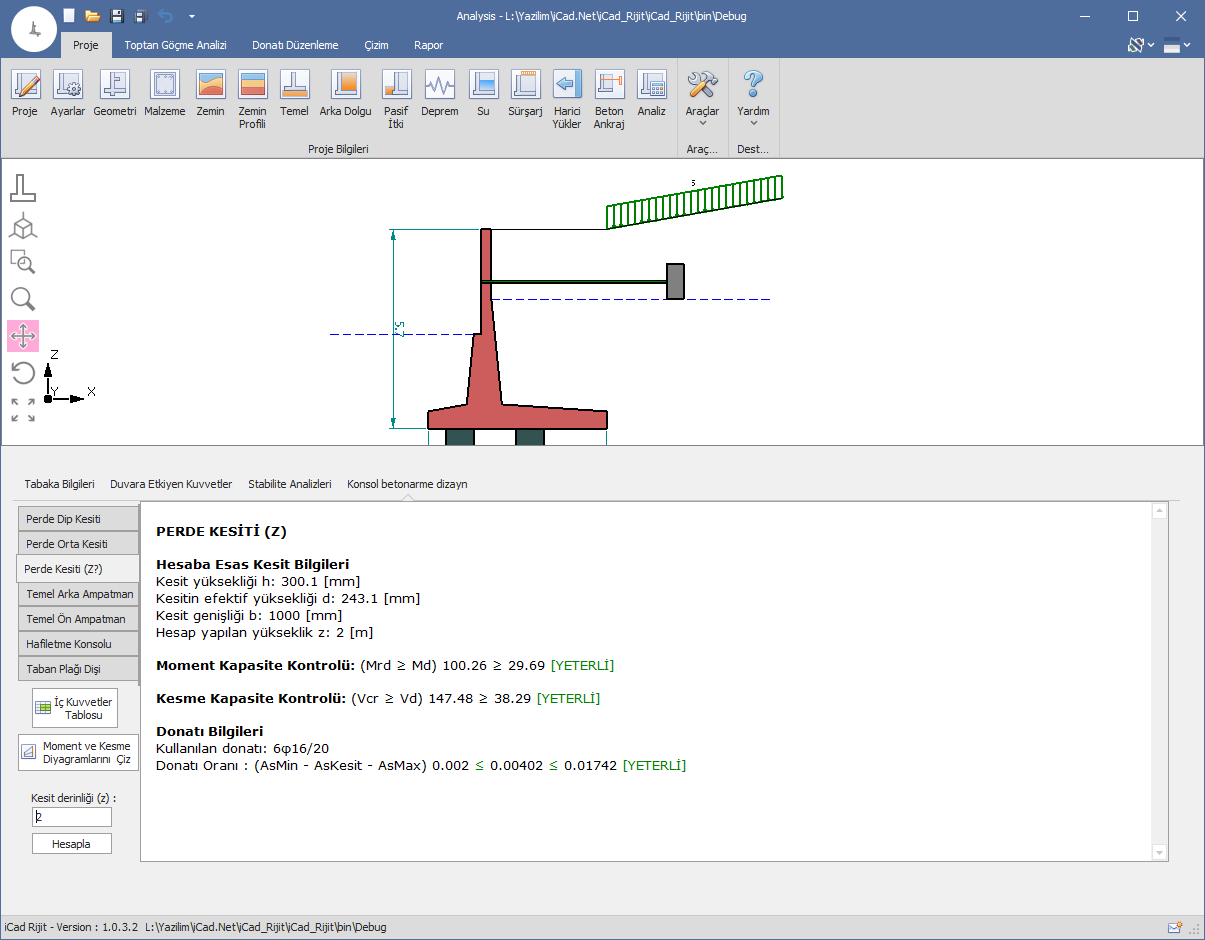Viewport: 1205px width, 940px height.
Task: Open the Tabaka Bilgileri tab
Action: [x=59, y=484]
